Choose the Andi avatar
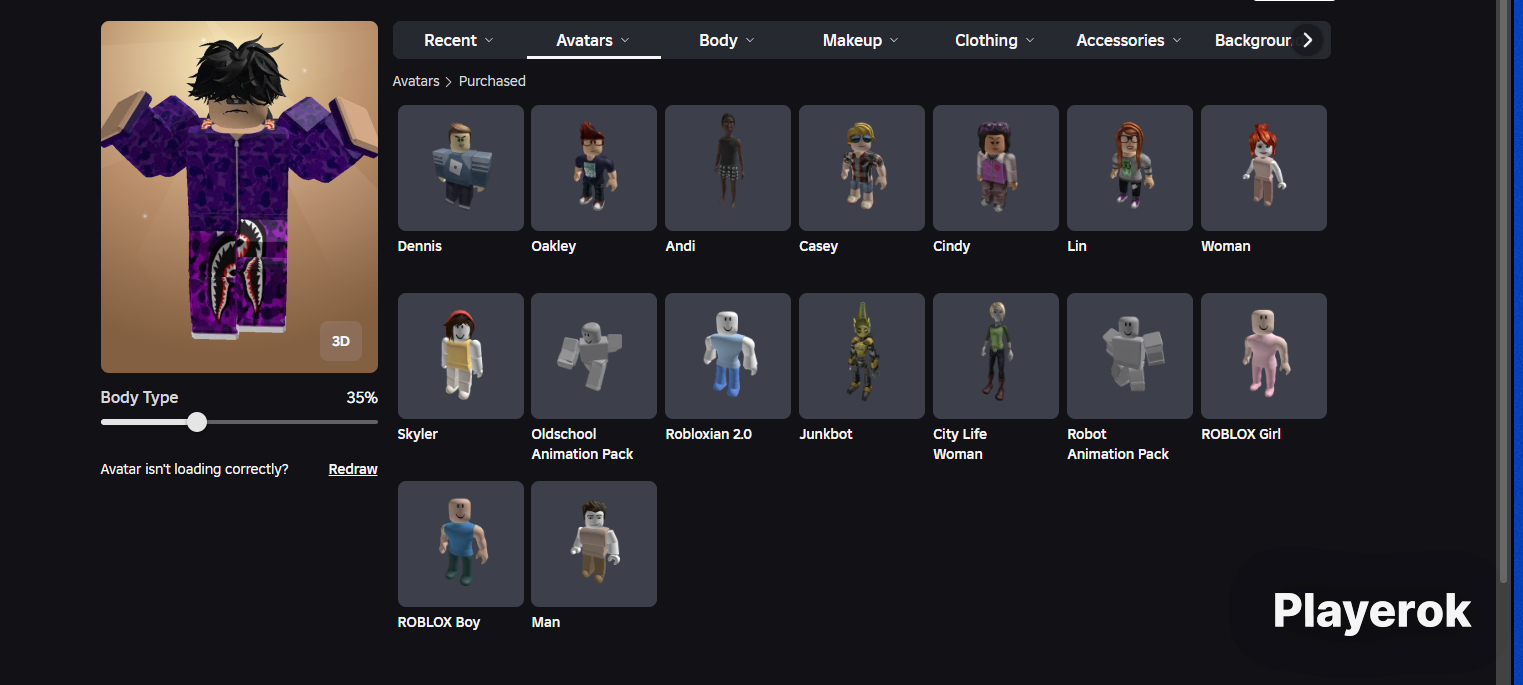1523x685 pixels. pyautogui.click(x=728, y=168)
